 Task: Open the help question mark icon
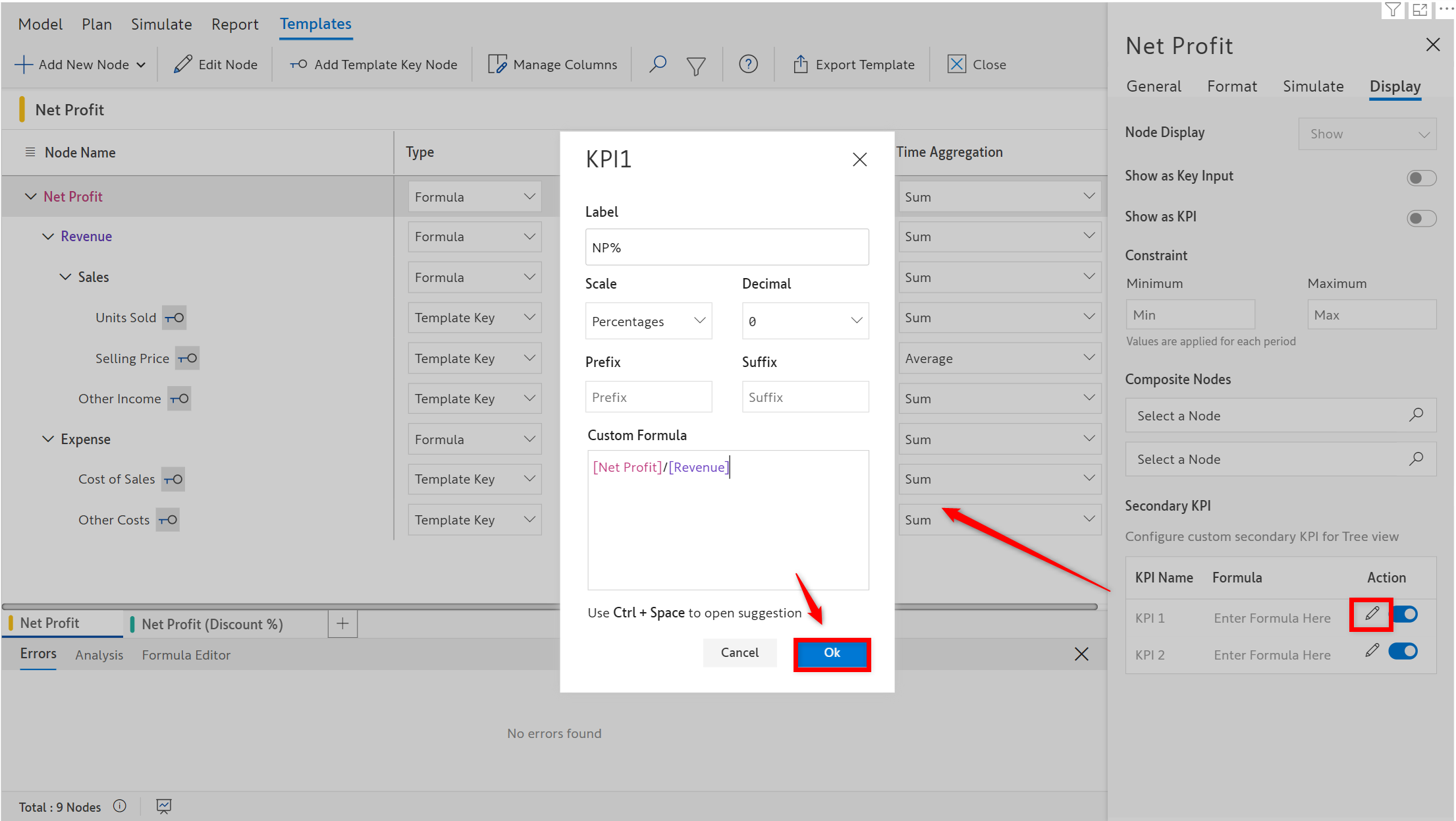pos(748,64)
